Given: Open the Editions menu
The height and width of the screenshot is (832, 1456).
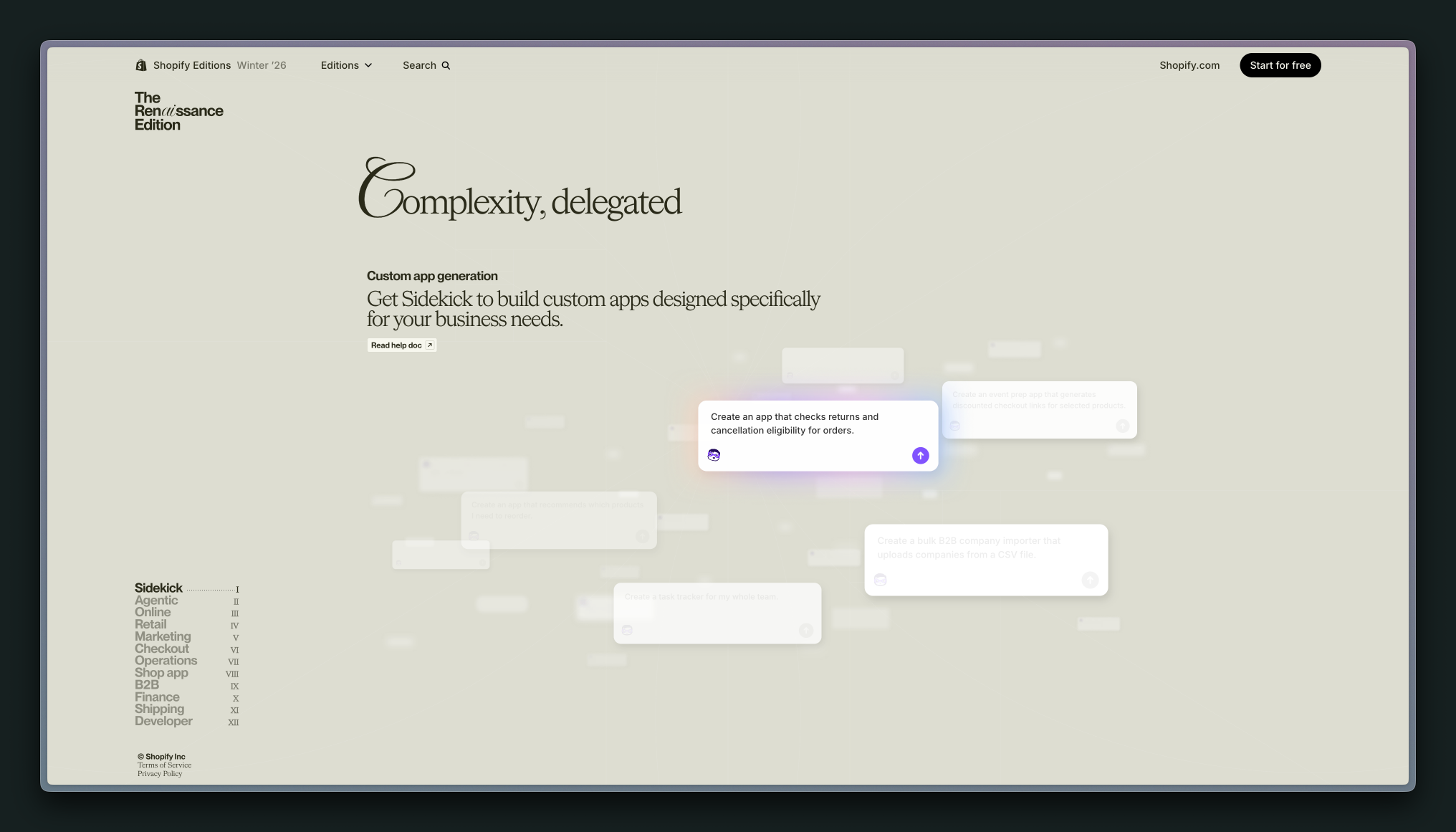Looking at the screenshot, I should coord(340,65).
